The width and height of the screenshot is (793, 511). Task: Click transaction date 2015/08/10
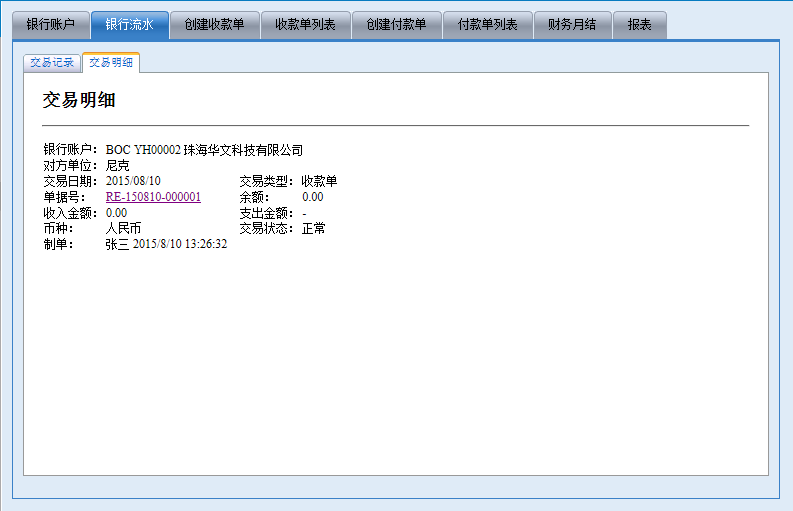click(133, 181)
